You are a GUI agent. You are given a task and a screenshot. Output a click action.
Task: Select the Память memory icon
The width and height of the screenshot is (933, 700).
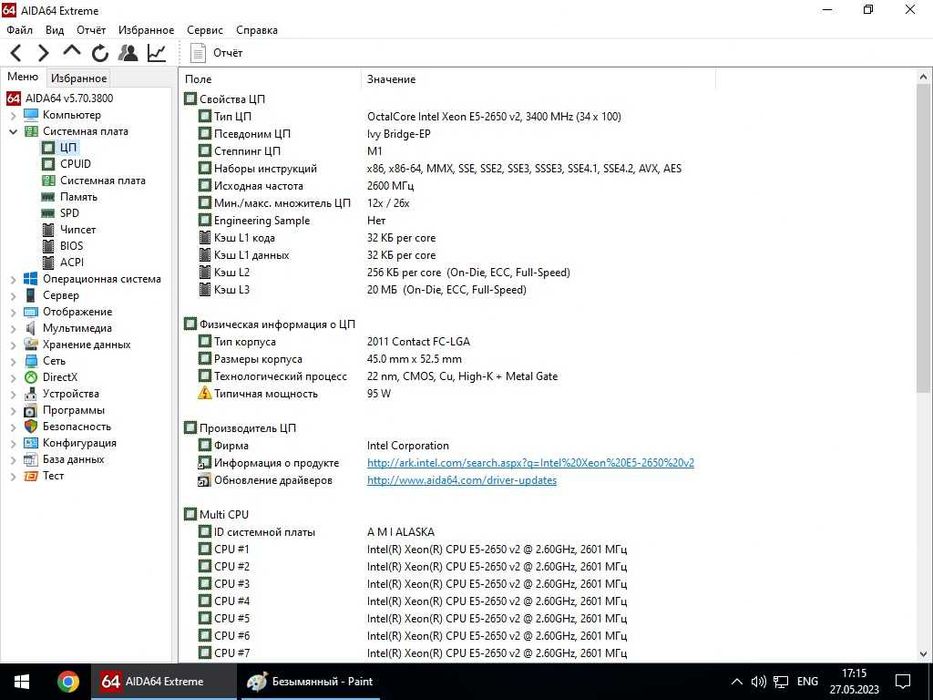pos(48,196)
